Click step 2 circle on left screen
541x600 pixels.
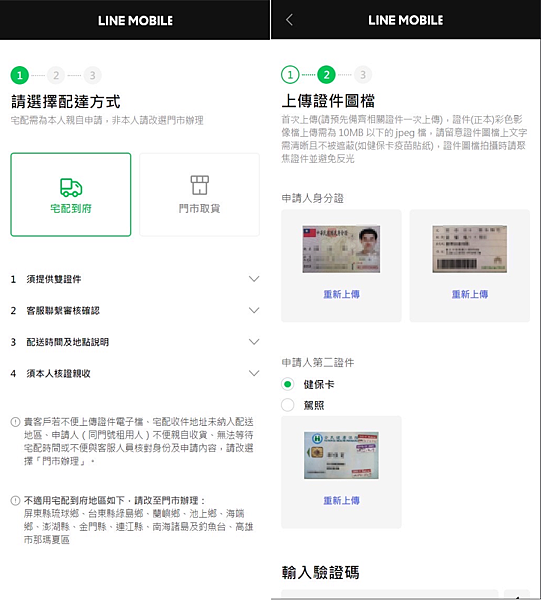pos(56,75)
